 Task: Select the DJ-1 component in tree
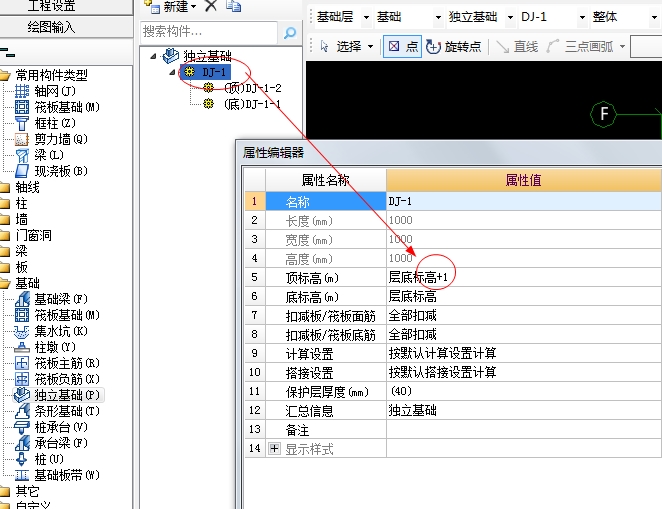click(206, 72)
